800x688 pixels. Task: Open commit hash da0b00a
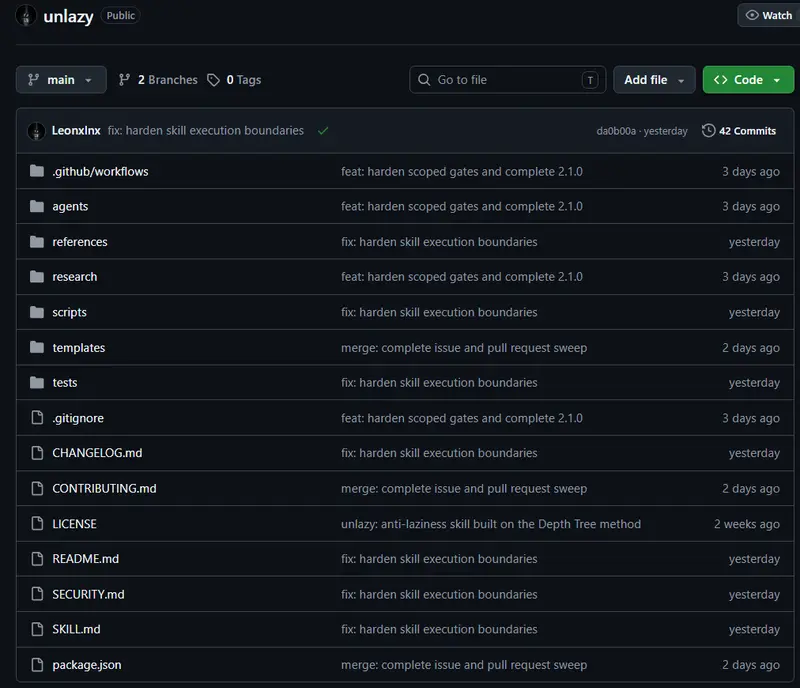coord(616,131)
